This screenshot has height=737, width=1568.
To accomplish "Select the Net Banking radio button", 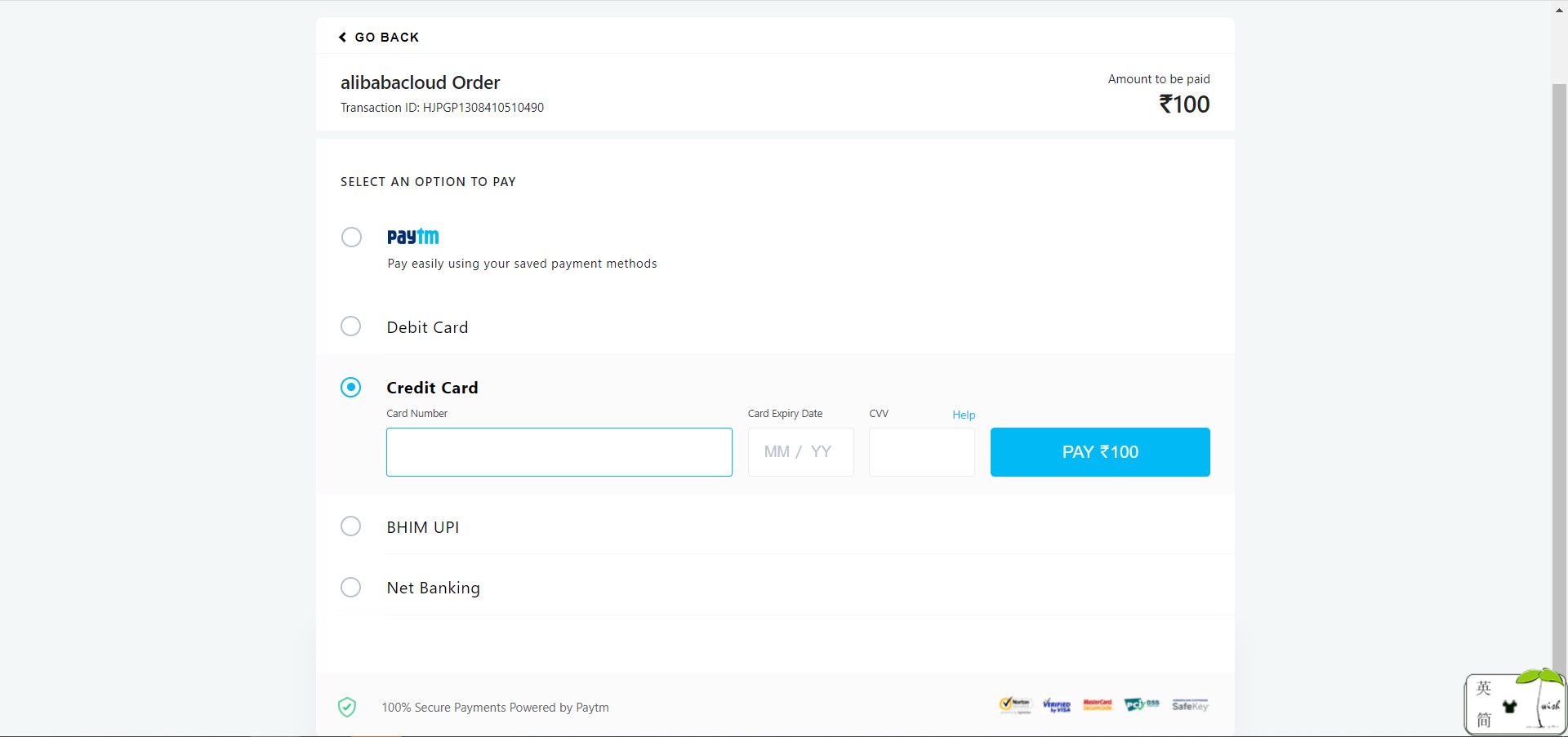I will [x=350, y=588].
